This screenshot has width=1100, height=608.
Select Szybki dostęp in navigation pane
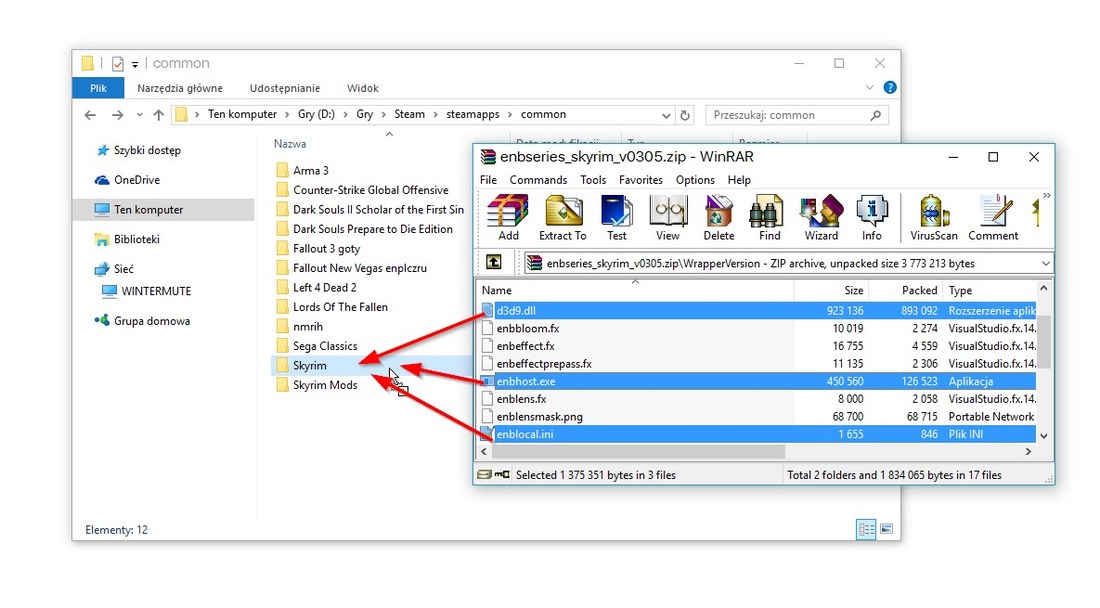[147, 150]
